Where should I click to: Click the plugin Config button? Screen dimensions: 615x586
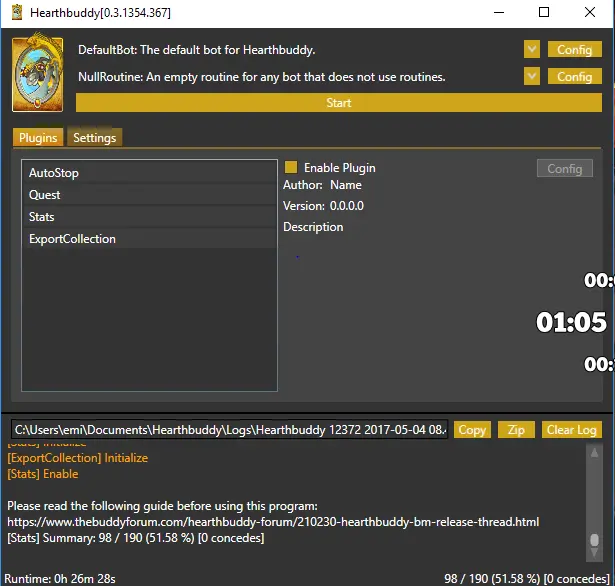(x=564, y=169)
